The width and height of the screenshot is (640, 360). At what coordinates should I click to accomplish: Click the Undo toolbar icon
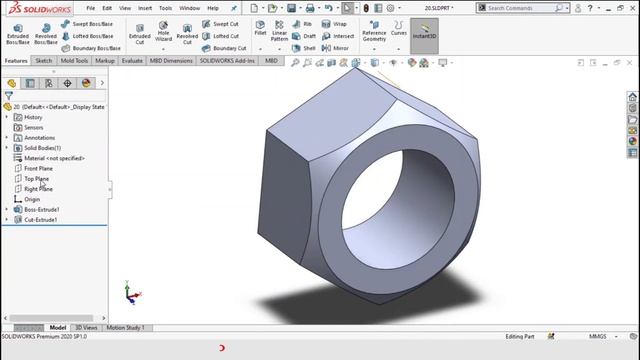[329, 8]
